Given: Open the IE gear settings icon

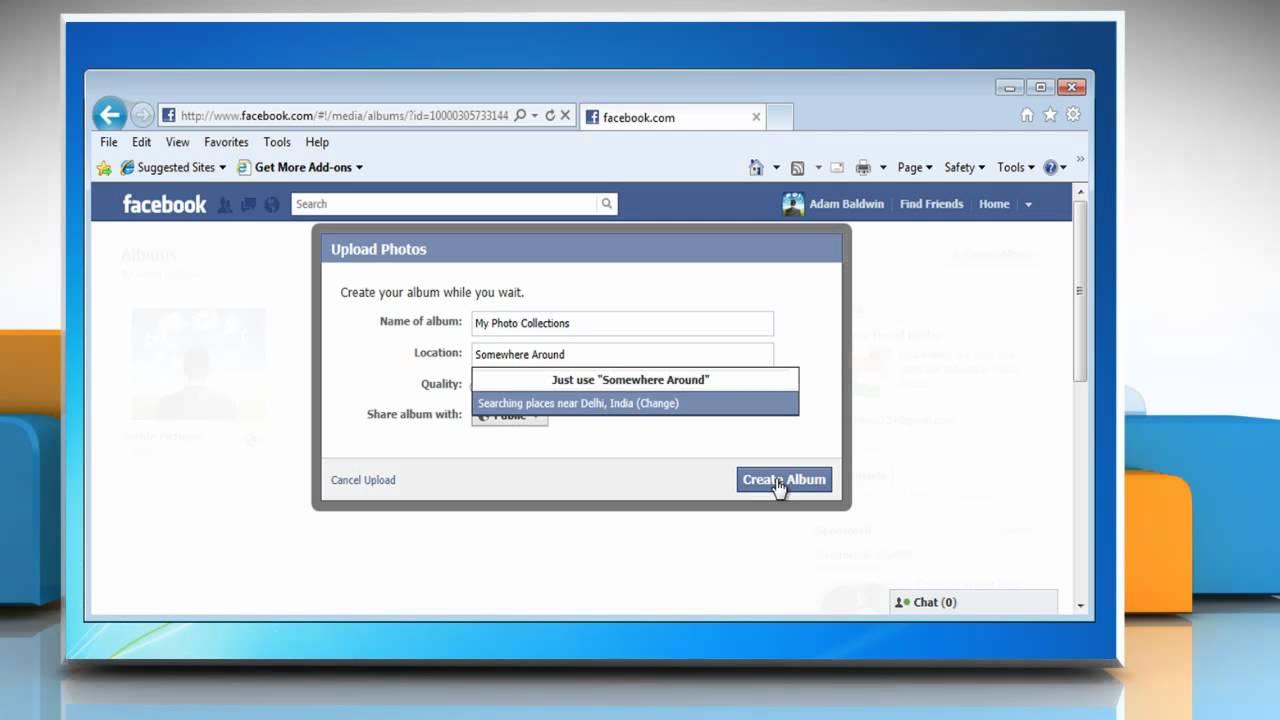Looking at the screenshot, I should point(1073,115).
